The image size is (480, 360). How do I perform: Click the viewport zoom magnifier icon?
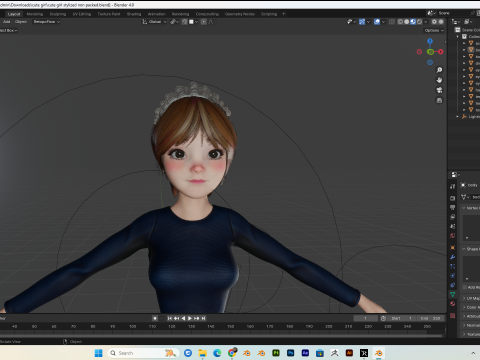439,70
